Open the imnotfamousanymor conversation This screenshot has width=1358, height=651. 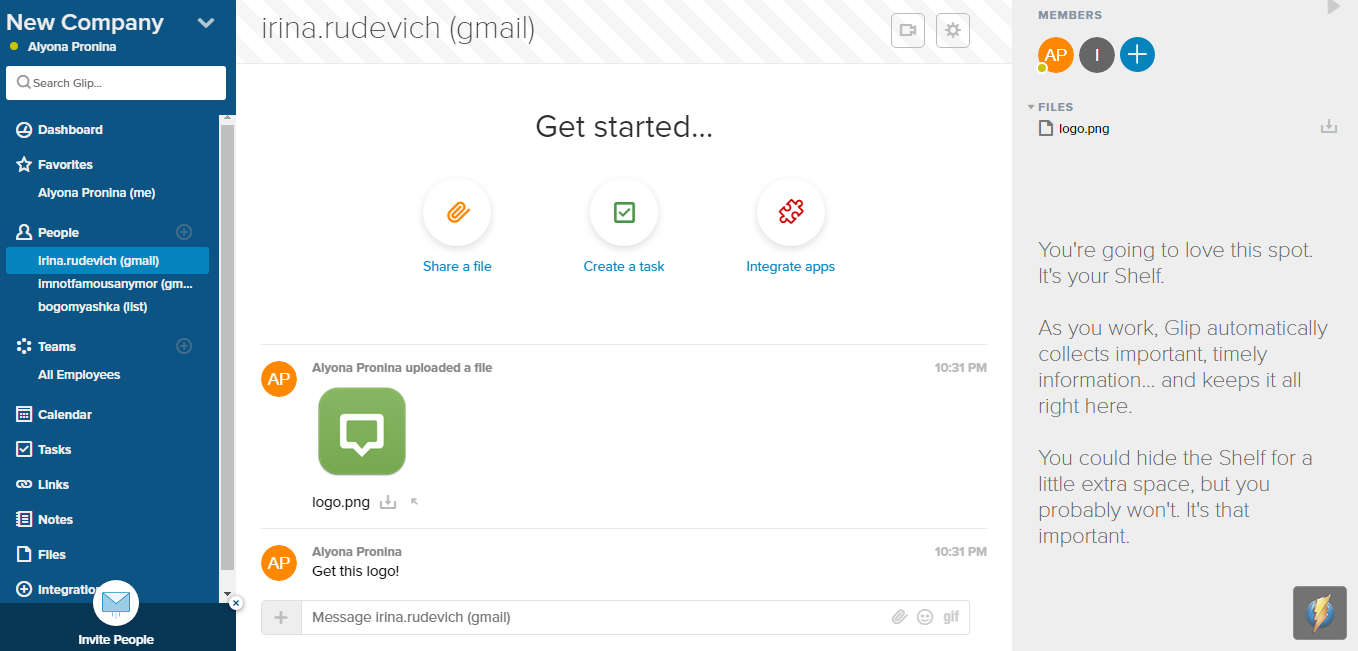pos(114,284)
